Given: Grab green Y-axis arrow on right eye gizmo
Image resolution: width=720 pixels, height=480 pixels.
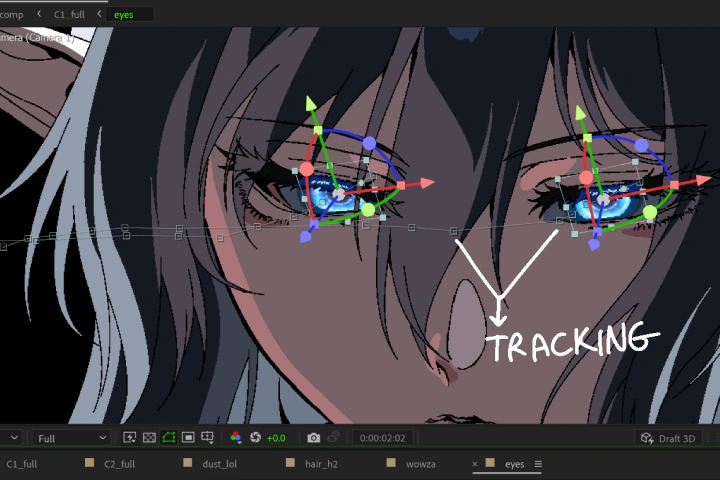Looking at the screenshot, I should pos(580,113).
